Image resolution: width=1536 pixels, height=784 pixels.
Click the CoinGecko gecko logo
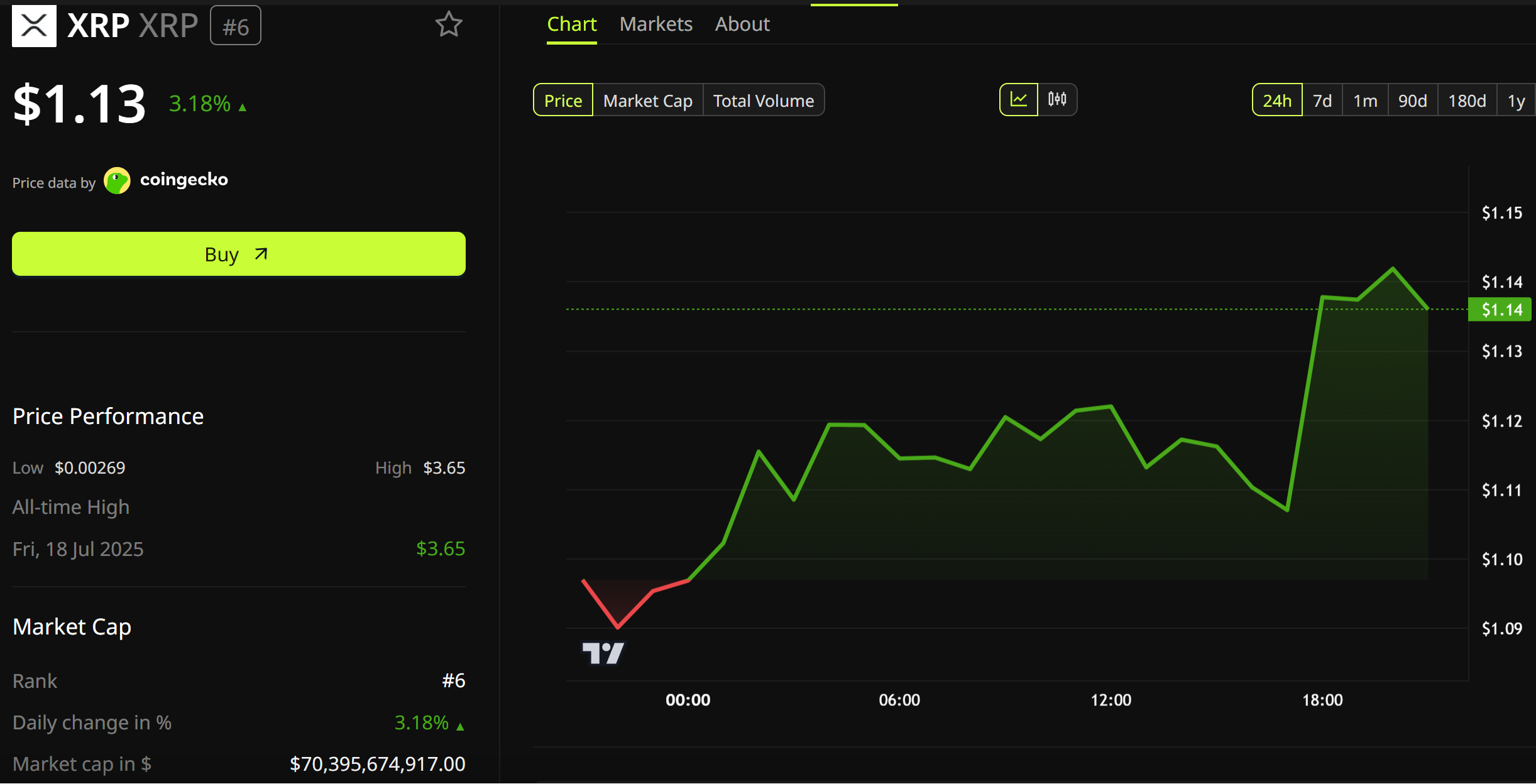tap(117, 181)
